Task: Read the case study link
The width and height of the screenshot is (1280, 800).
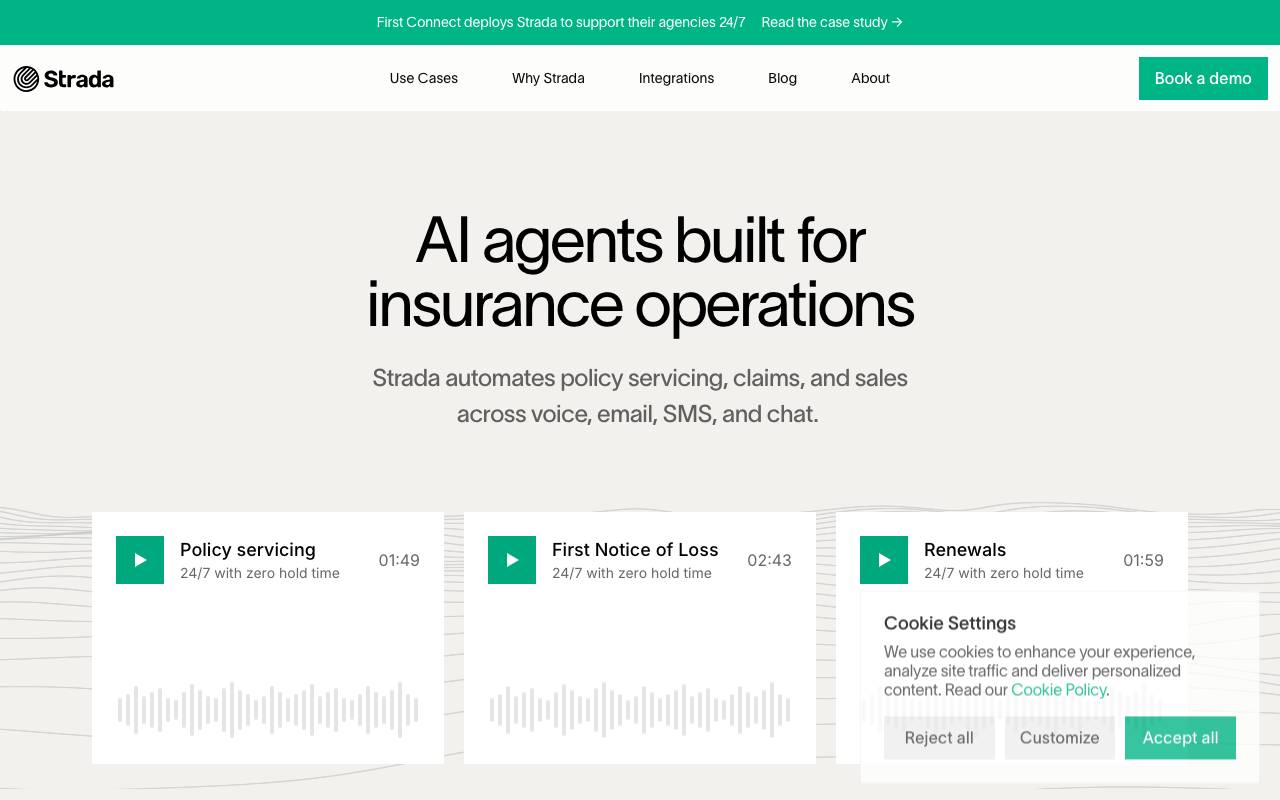Action: pyautogui.click(x=832, y=22)
